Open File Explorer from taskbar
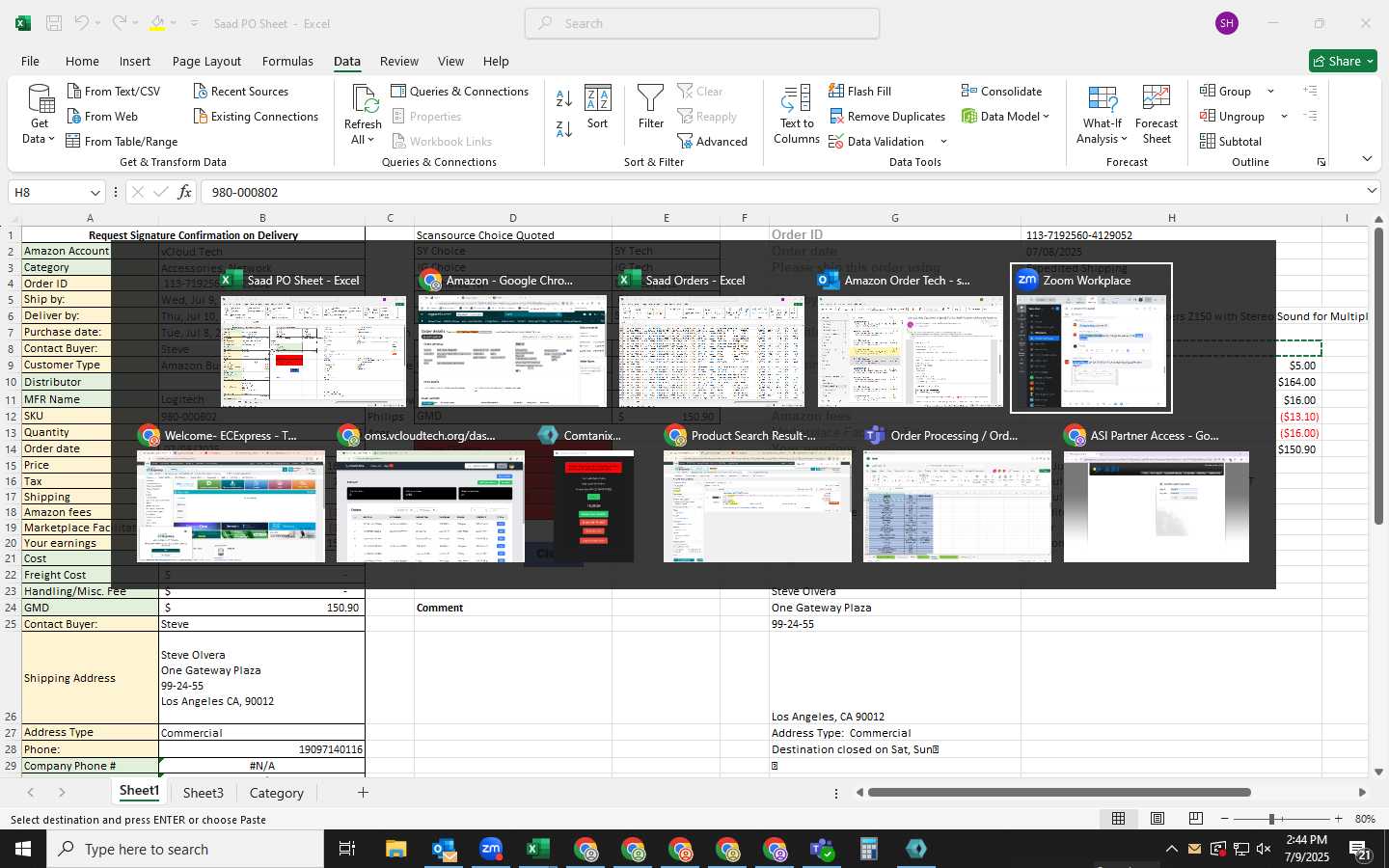 click(396, 849)
